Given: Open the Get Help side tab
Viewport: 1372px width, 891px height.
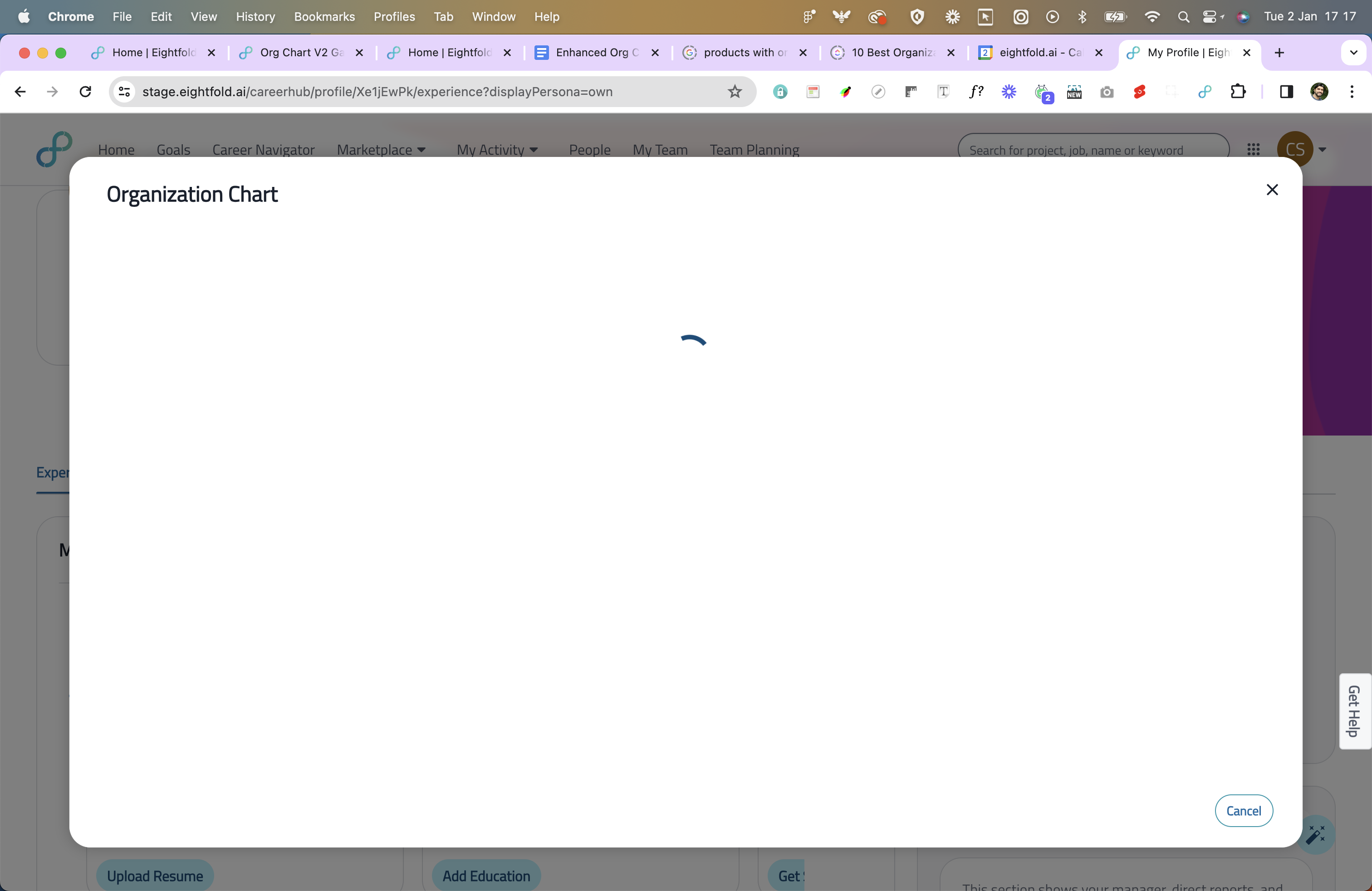Looking at the screenshot, I should tap(1355, 710).
